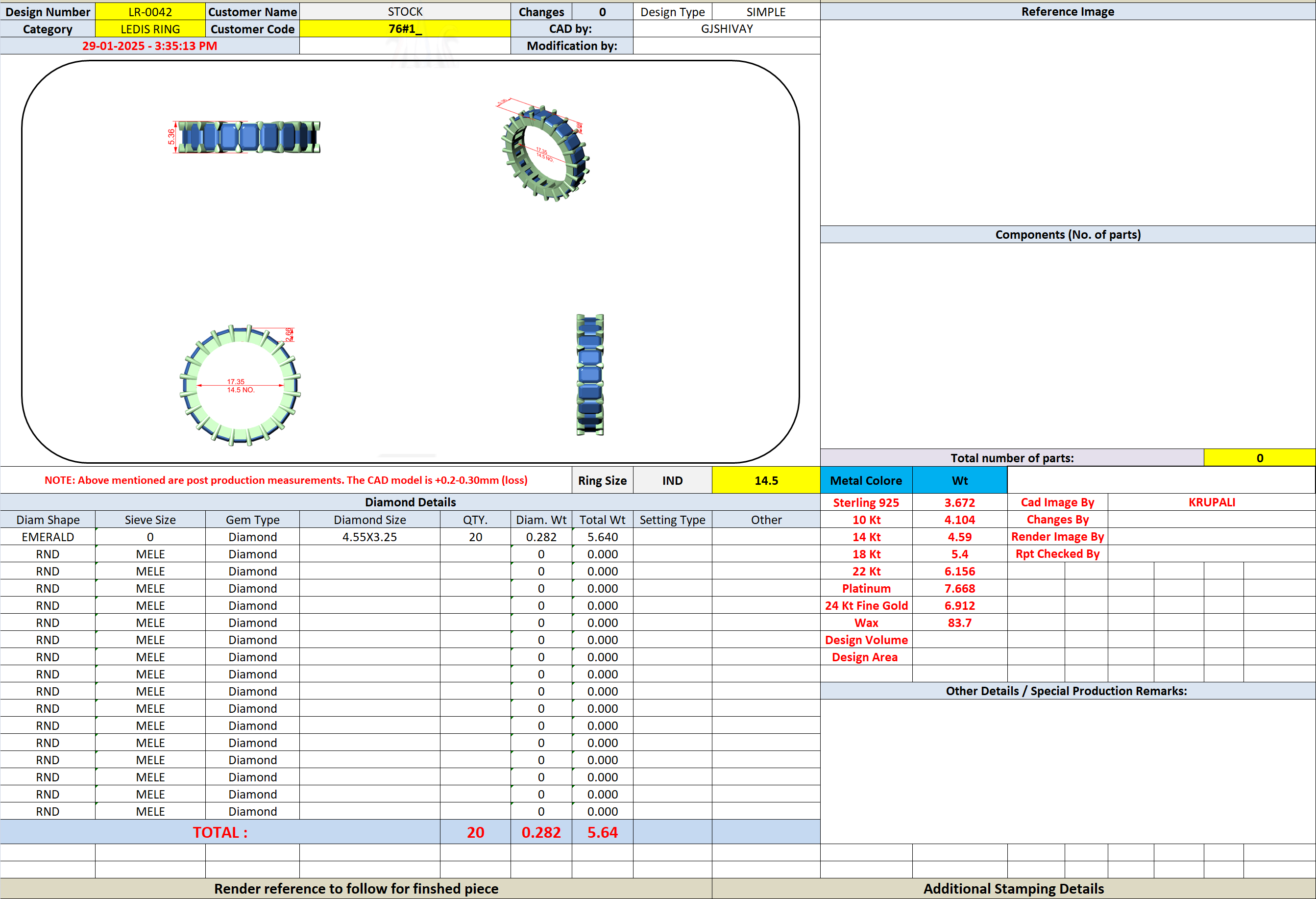Click the Diamond Details section header
1316x899 pixels.
[410, 502]
